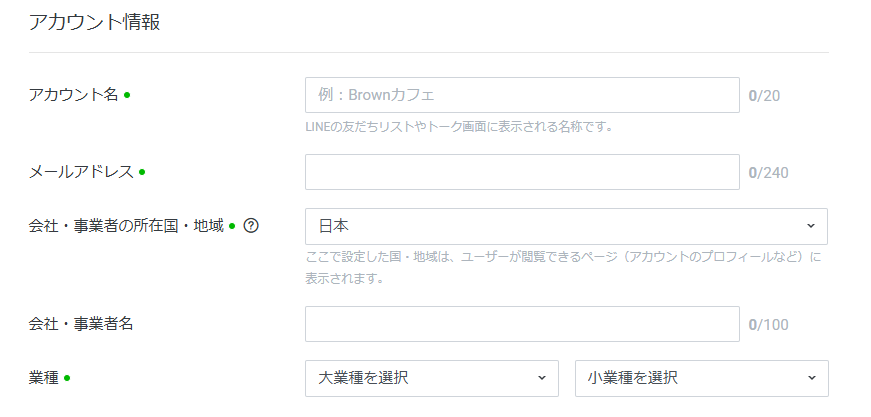871x417 pixels.
Task: Click the 会社・事業者名 input field
Action: click(521, 324)
